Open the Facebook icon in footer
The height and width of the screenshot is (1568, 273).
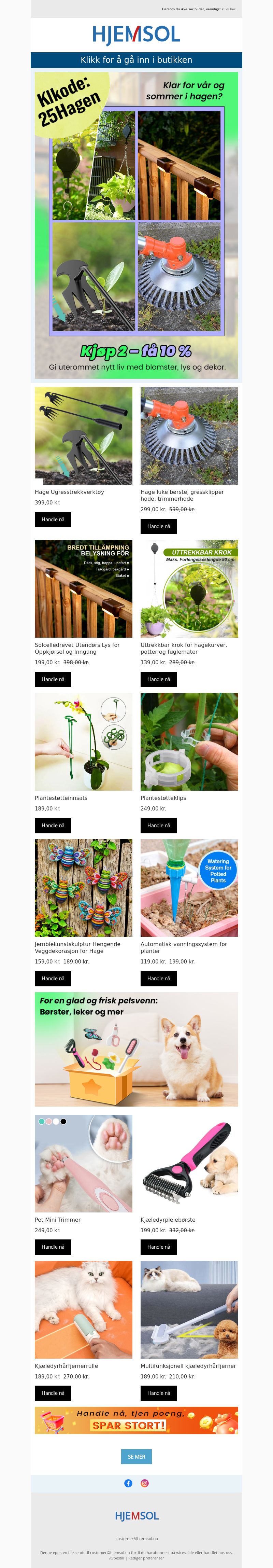point(128,1483)
